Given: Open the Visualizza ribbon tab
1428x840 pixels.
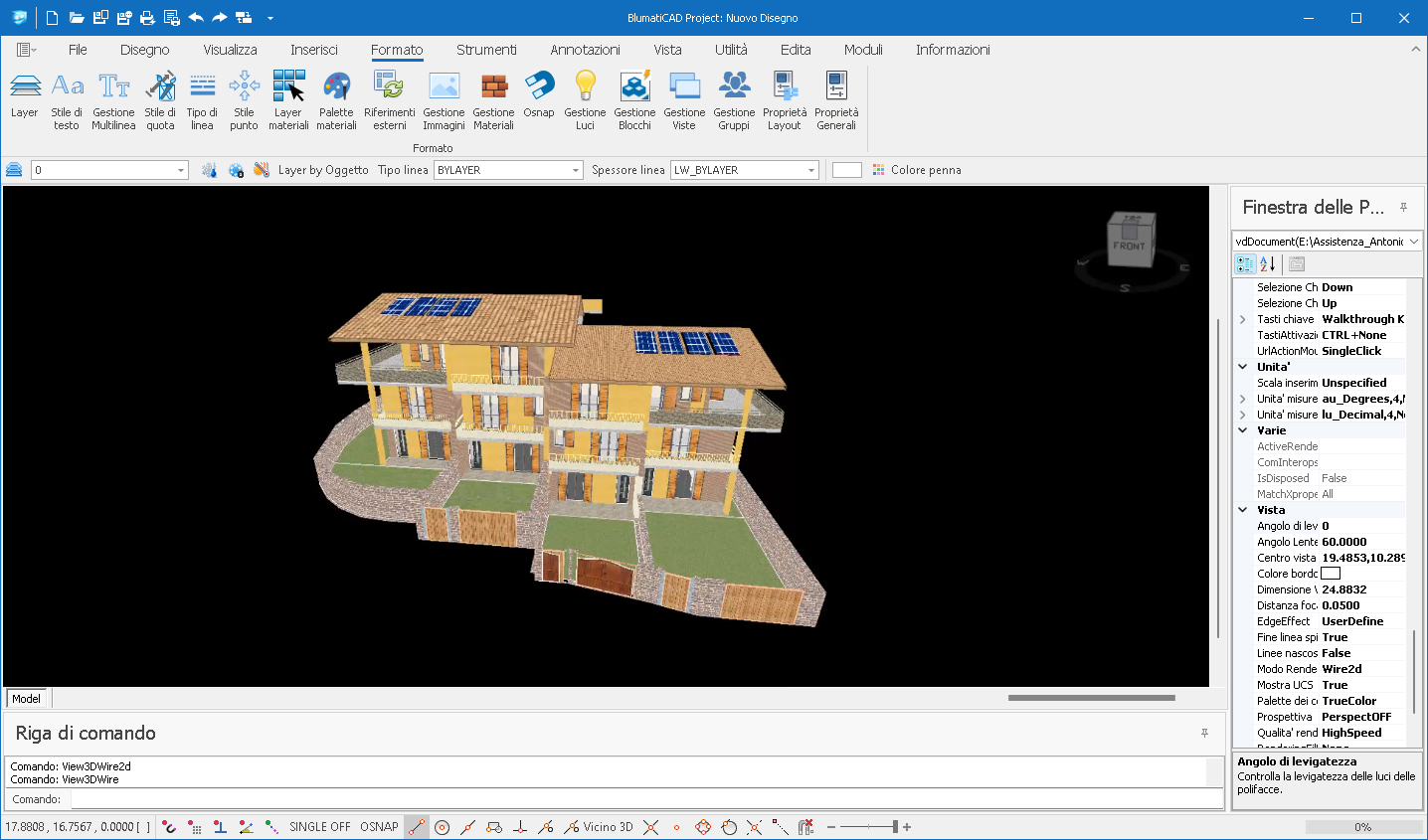Looking at the screenshot, I should (230, 50).
